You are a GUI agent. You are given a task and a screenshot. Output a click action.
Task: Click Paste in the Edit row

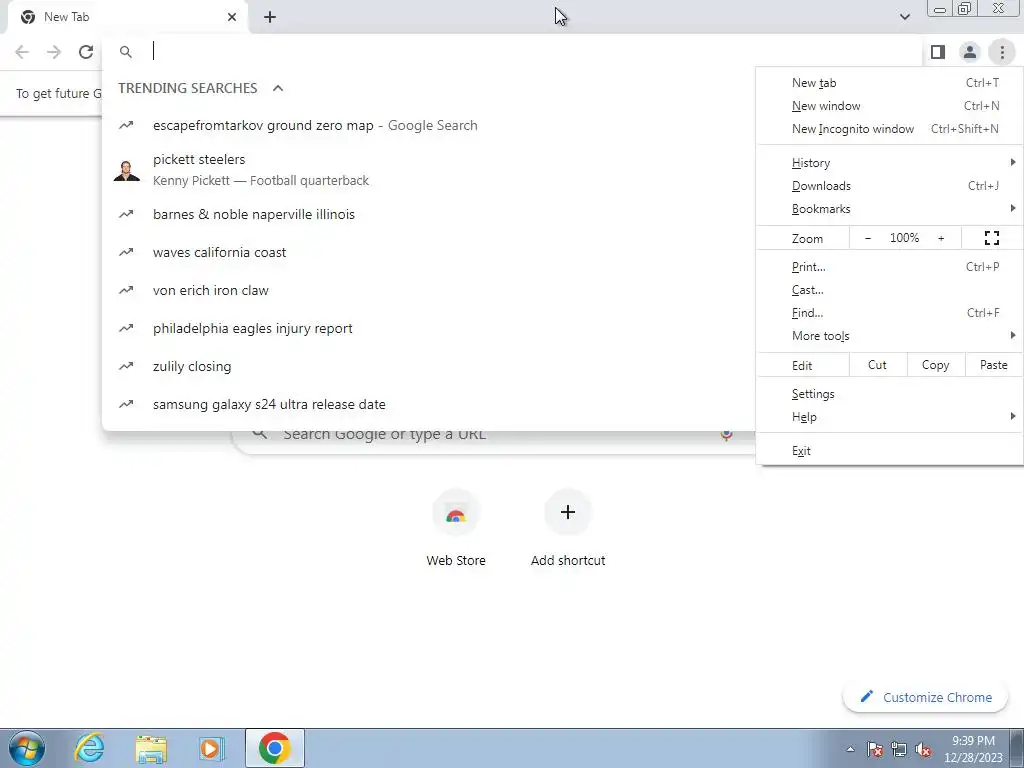click(993, 365)
